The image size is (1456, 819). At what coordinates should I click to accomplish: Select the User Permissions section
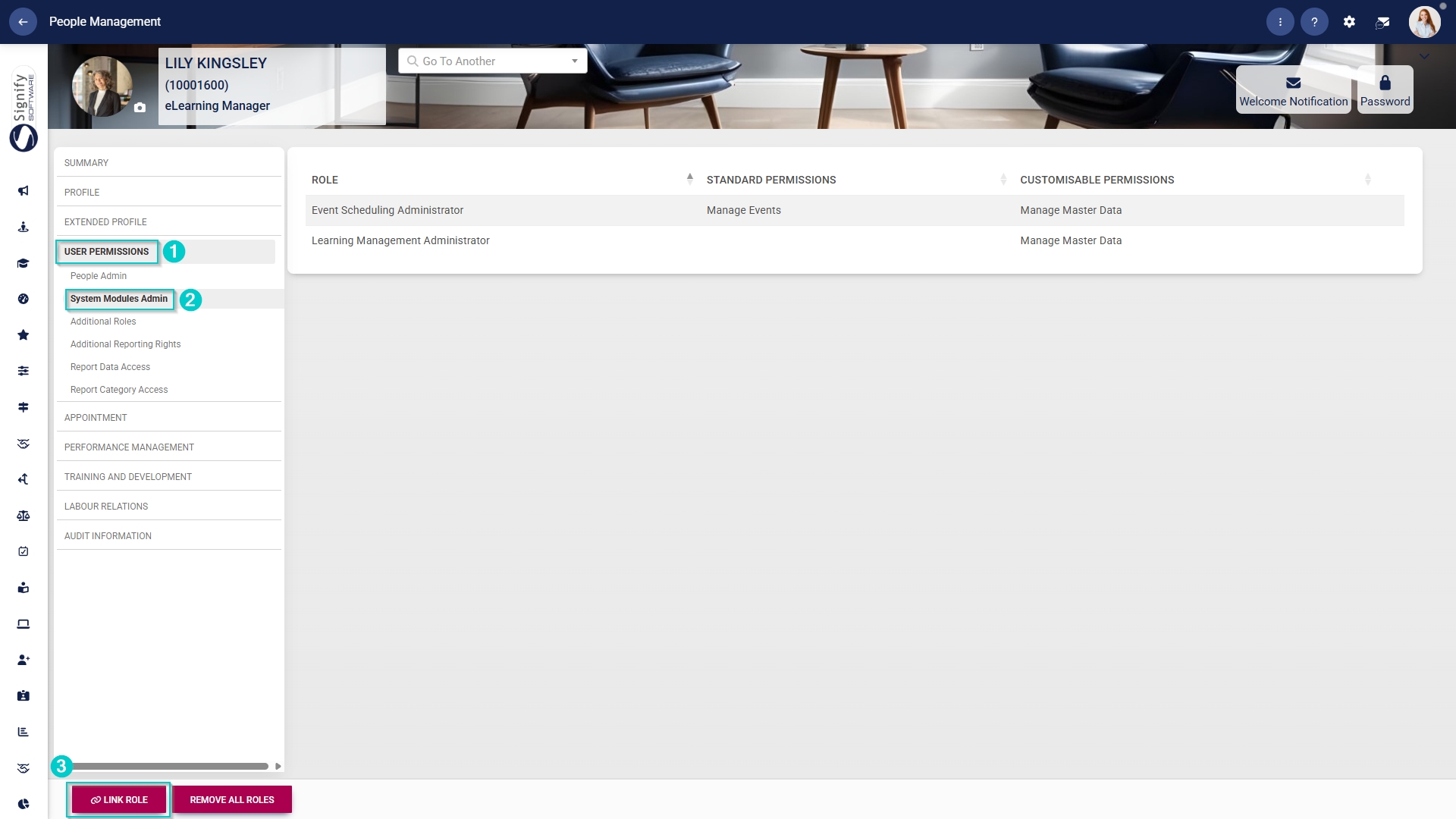pos(107,252)
